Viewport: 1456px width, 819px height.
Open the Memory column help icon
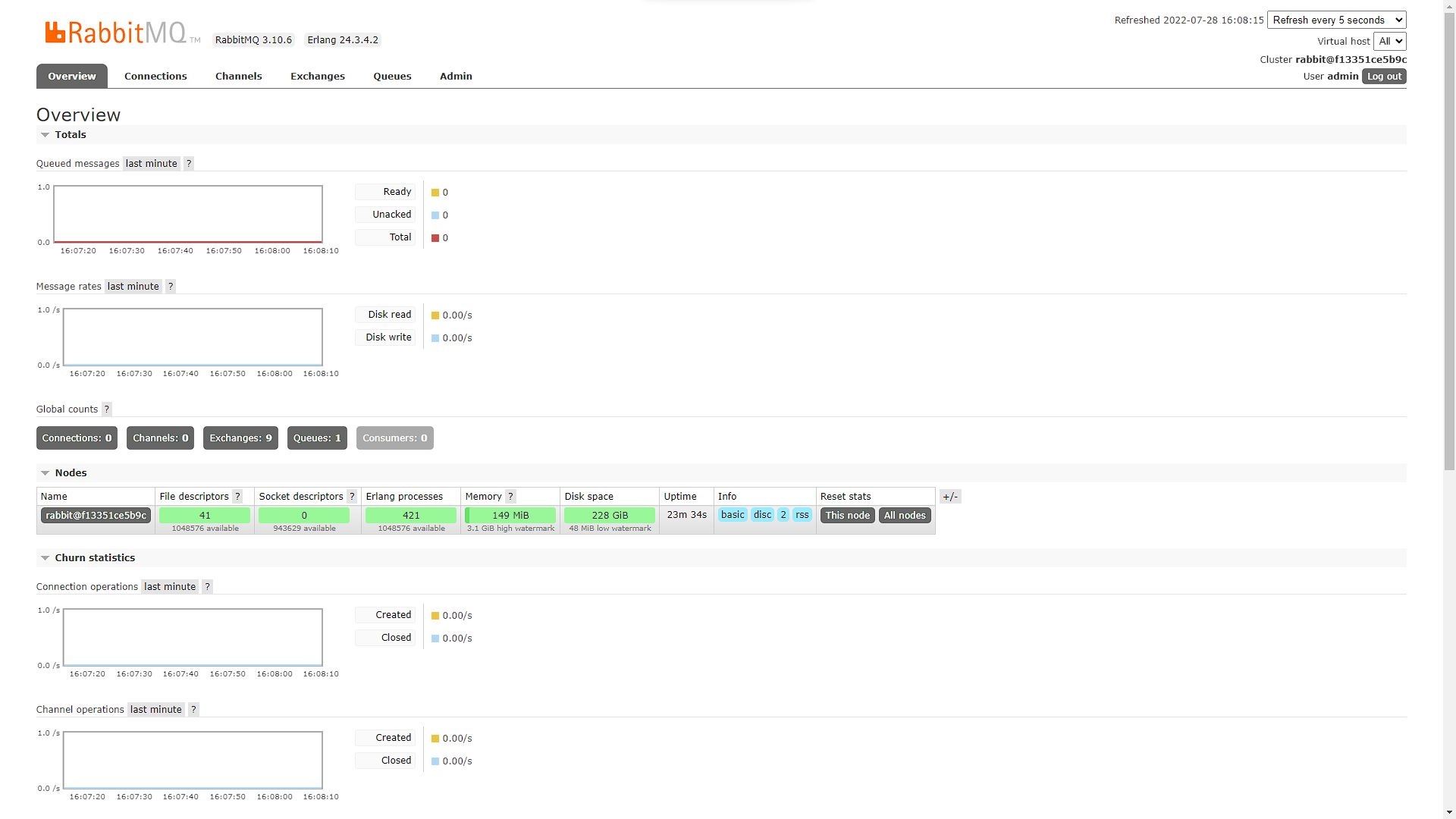tap(510, 497)
